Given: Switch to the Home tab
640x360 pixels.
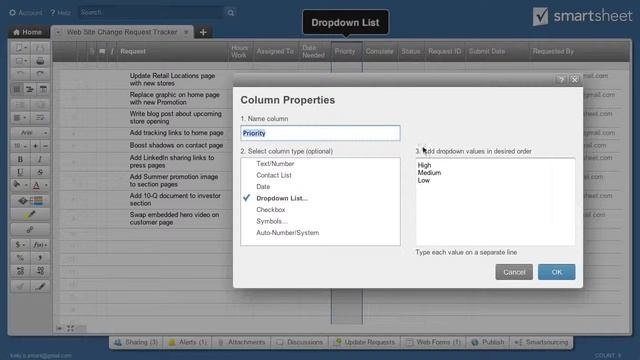Looking at the screenshot, I should point(28,32).
